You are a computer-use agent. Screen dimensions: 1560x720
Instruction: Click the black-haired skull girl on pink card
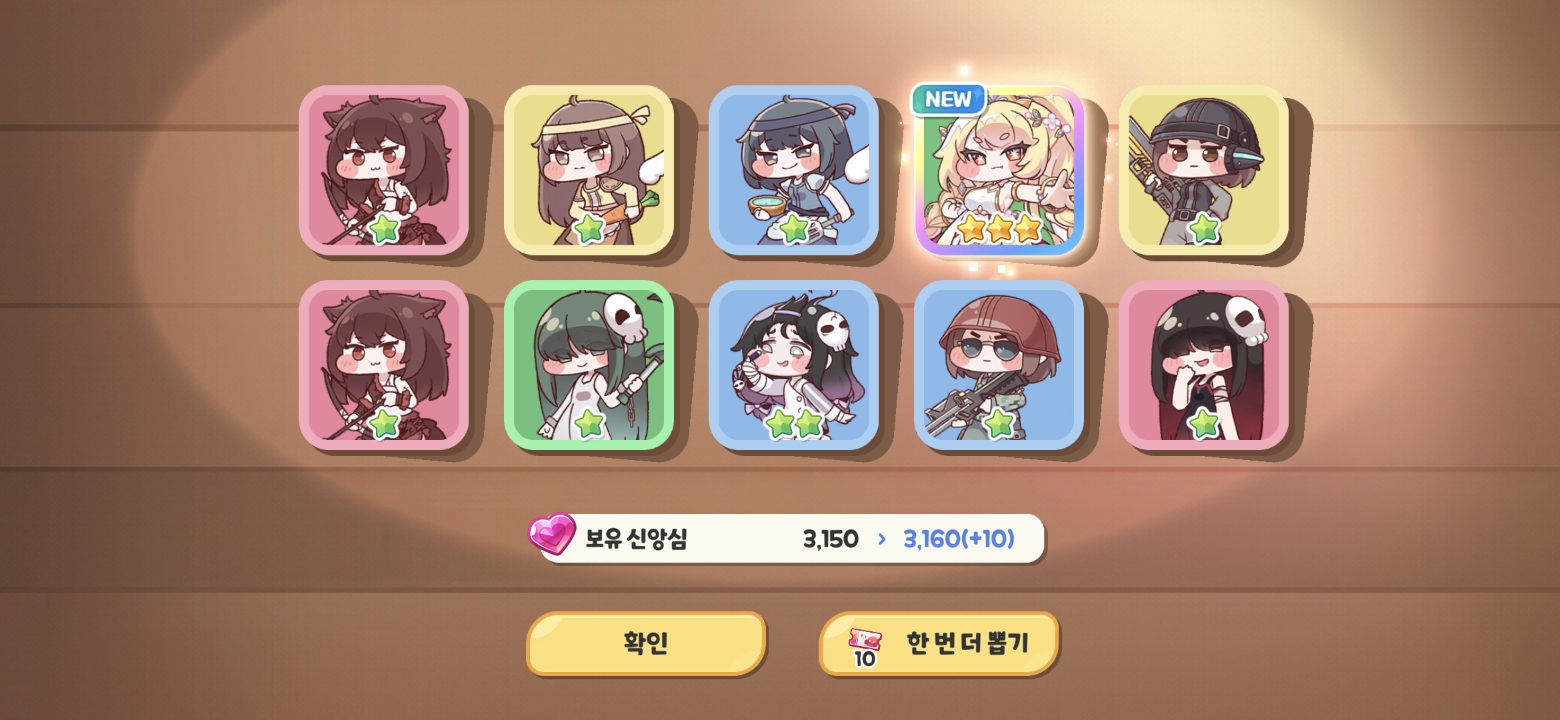coord(1204,365)
